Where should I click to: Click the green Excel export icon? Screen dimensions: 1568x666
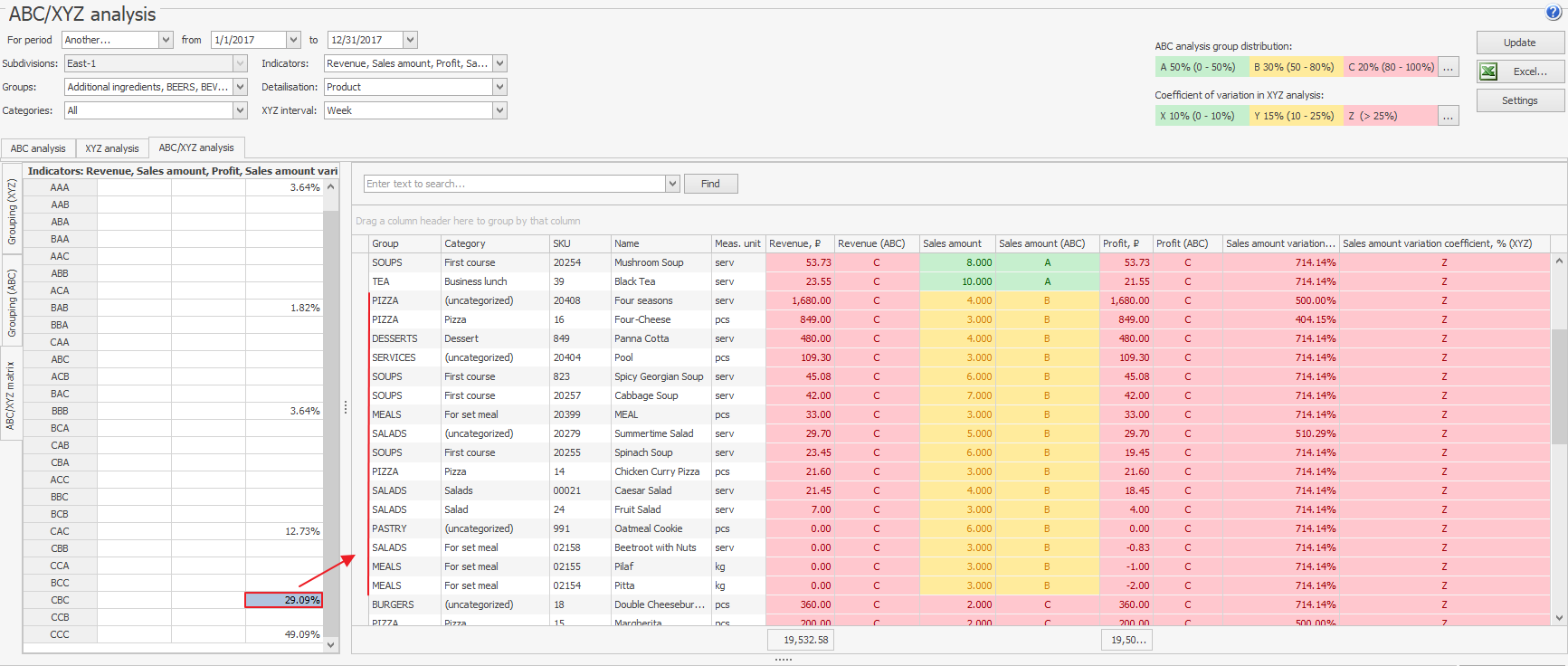tap(1488, 71)
